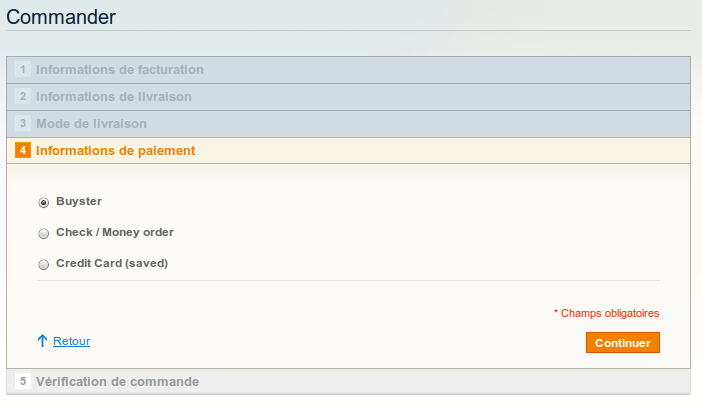This screenshot has height=407, width=702.
Task: Click the step 2 number badge
Action: pyautogui.click(x=23, y=97)
